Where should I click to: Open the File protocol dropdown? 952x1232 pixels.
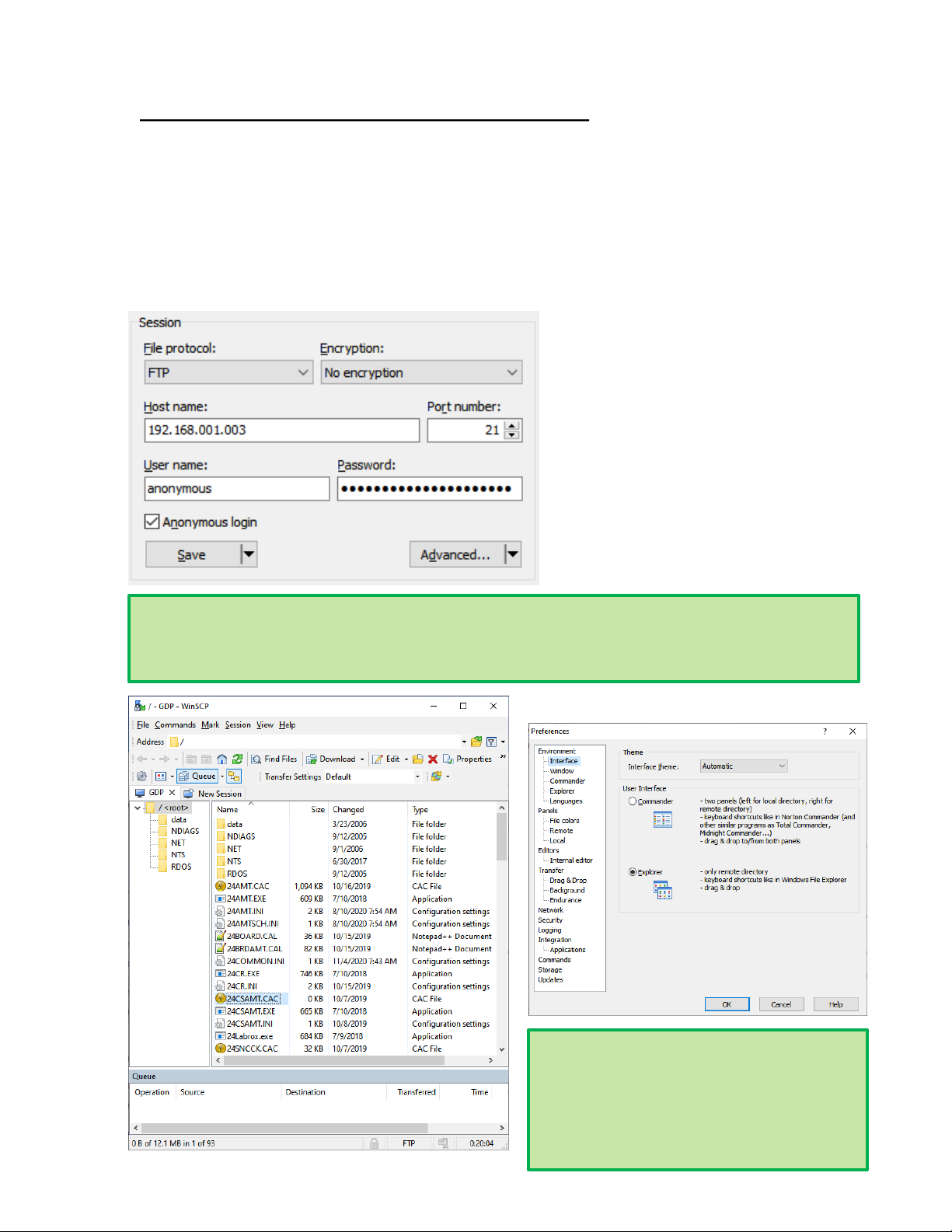click(228, 372)
